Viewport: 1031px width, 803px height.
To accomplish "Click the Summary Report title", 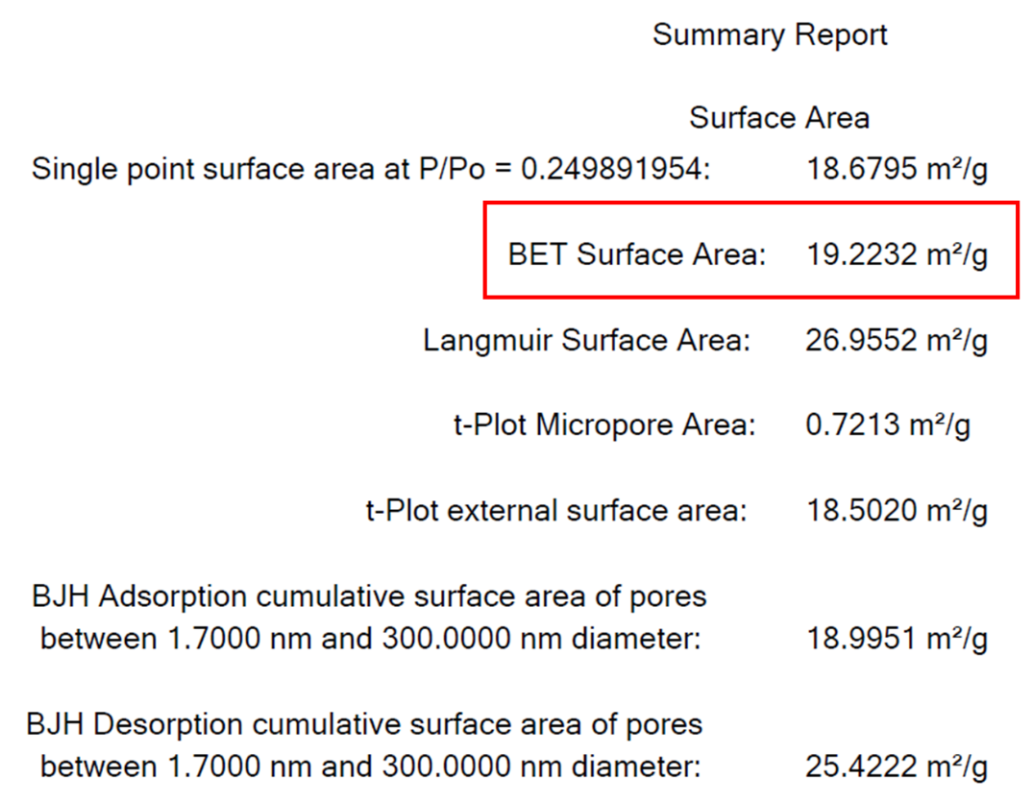I will tap(770, 35).
